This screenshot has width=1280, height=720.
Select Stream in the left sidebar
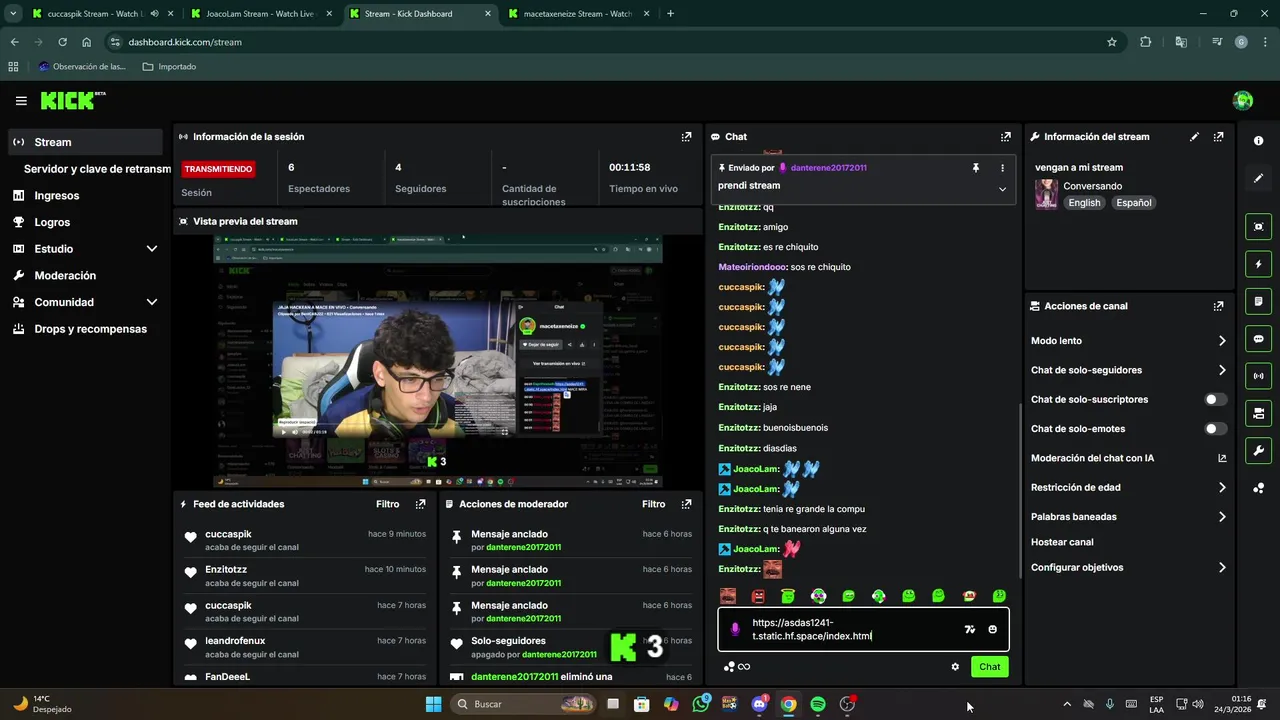86,142
